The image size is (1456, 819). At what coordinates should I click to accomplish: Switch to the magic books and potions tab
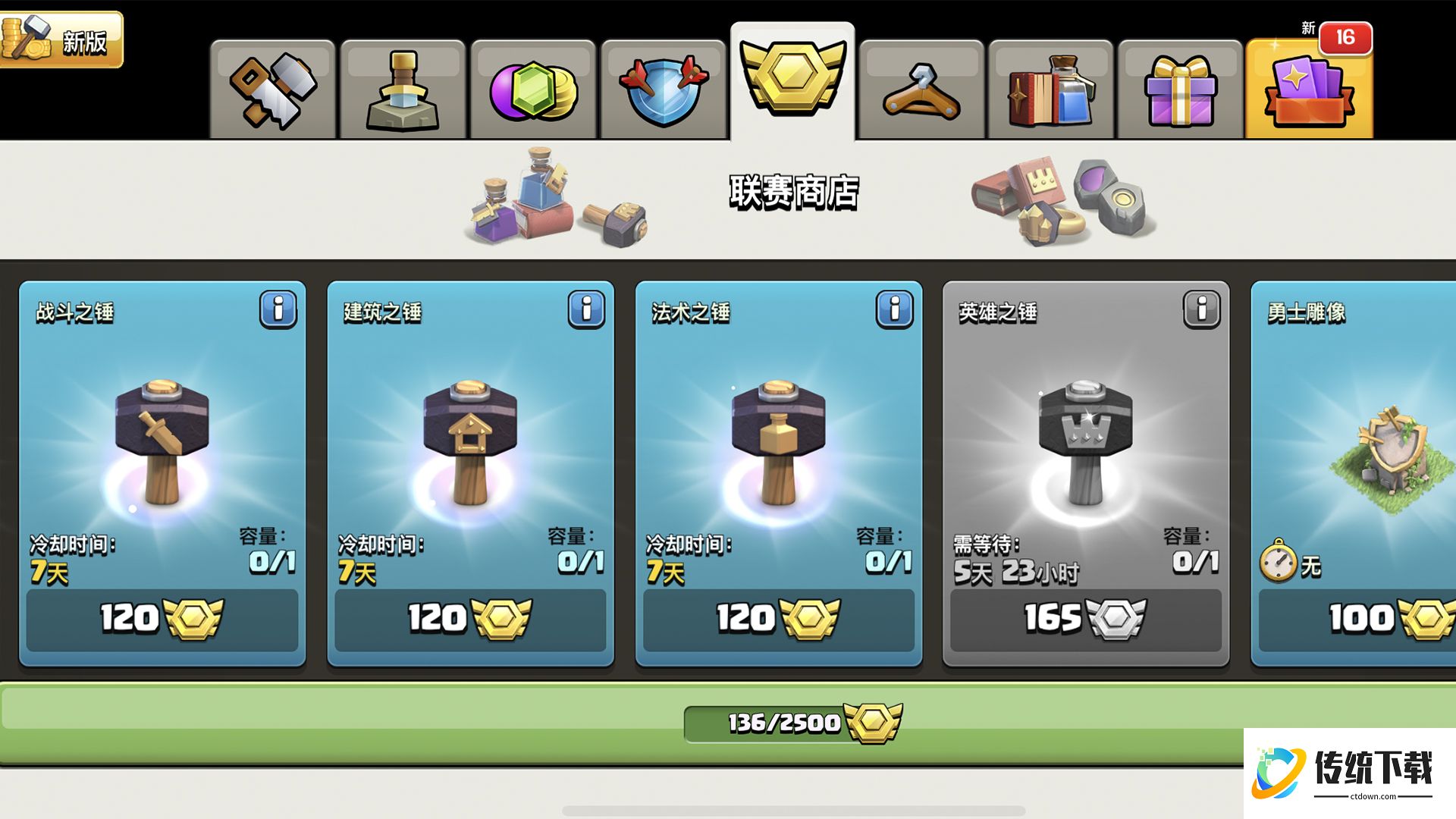point(1051,89)
